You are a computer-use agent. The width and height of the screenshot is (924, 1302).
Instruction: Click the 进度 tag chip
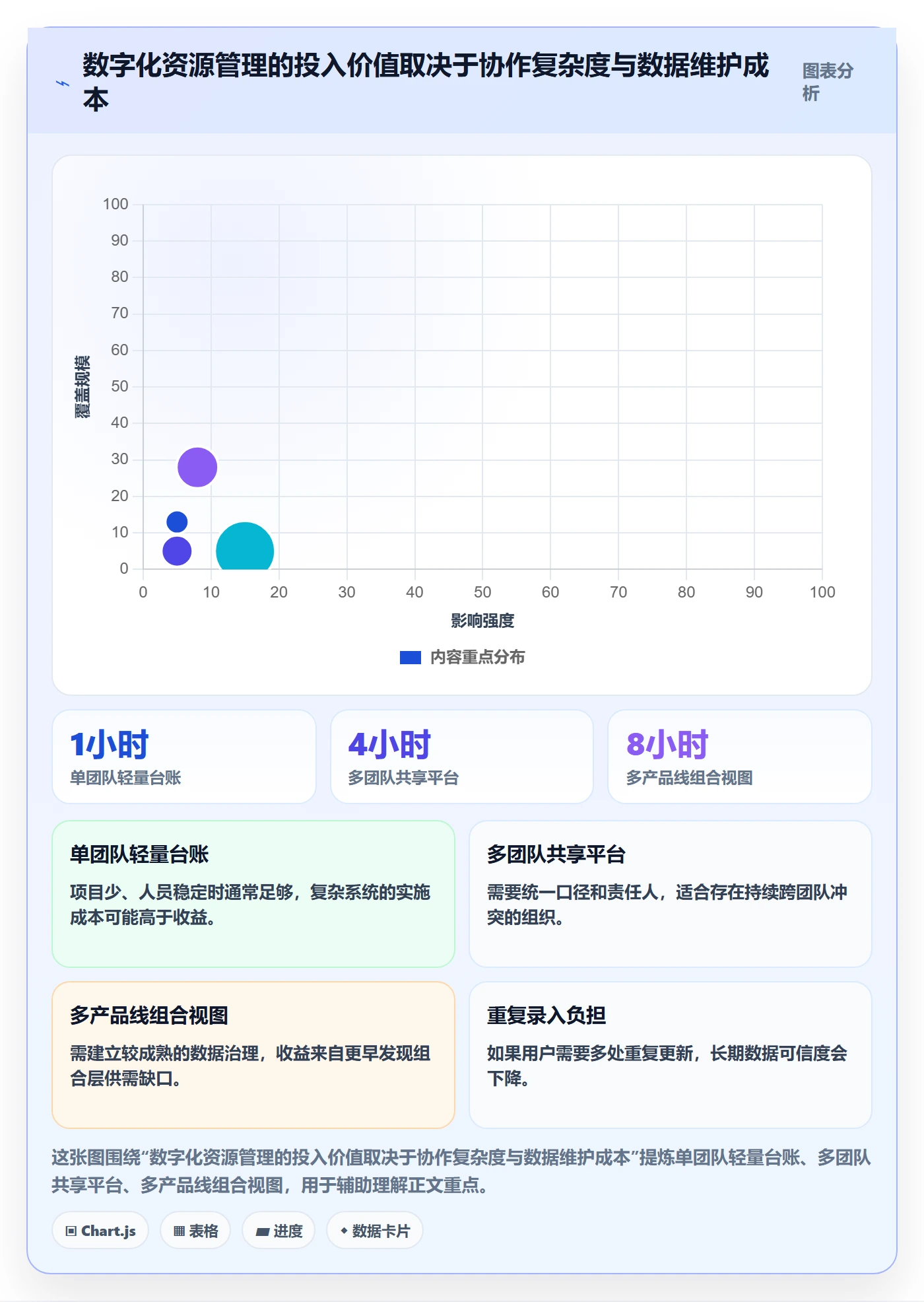tap(279, 1231)
